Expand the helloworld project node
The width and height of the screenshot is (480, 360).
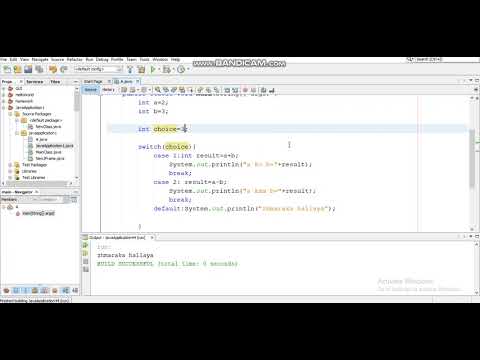coord(4,95)
